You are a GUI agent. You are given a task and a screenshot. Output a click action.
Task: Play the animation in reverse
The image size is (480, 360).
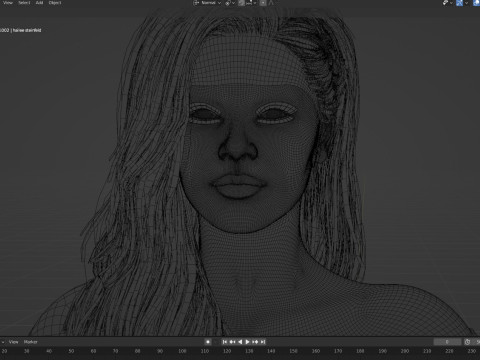coord(240,342)
